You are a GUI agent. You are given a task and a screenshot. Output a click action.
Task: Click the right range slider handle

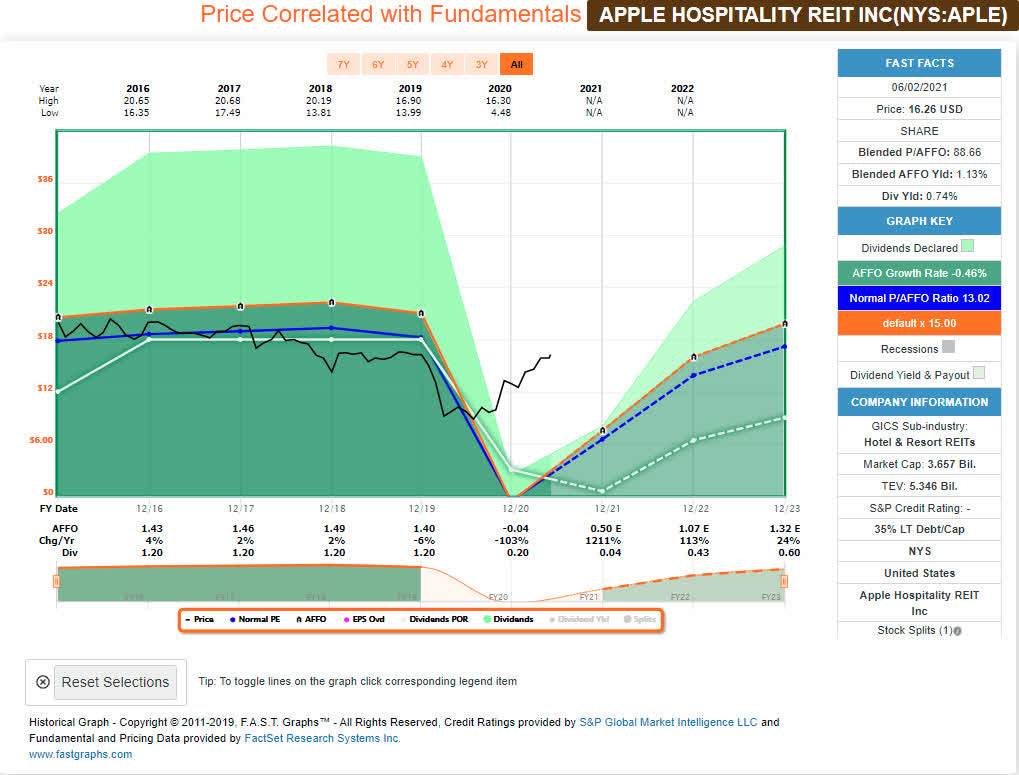784,581
